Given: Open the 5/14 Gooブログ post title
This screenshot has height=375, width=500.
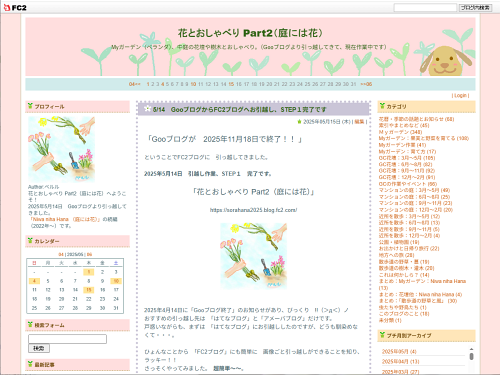Looking at the screenshot, I should point(239,109).
